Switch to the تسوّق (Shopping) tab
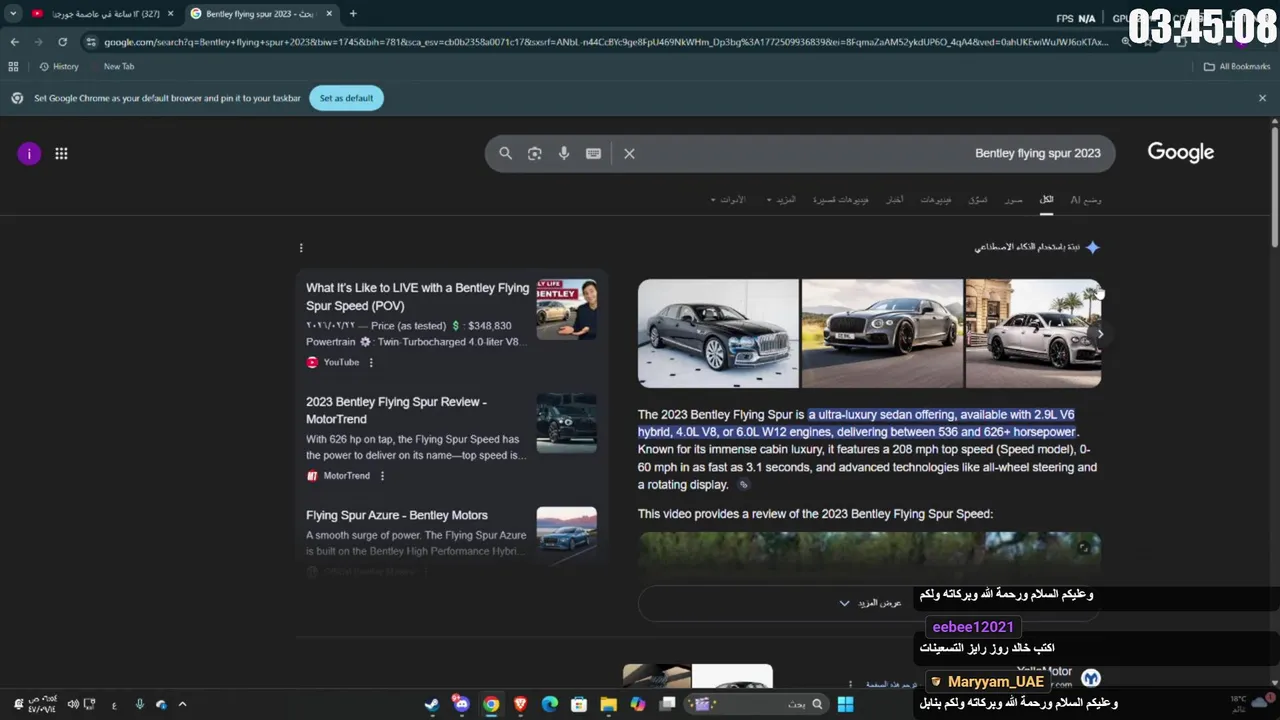1280x720 pixels. [978, 200]
